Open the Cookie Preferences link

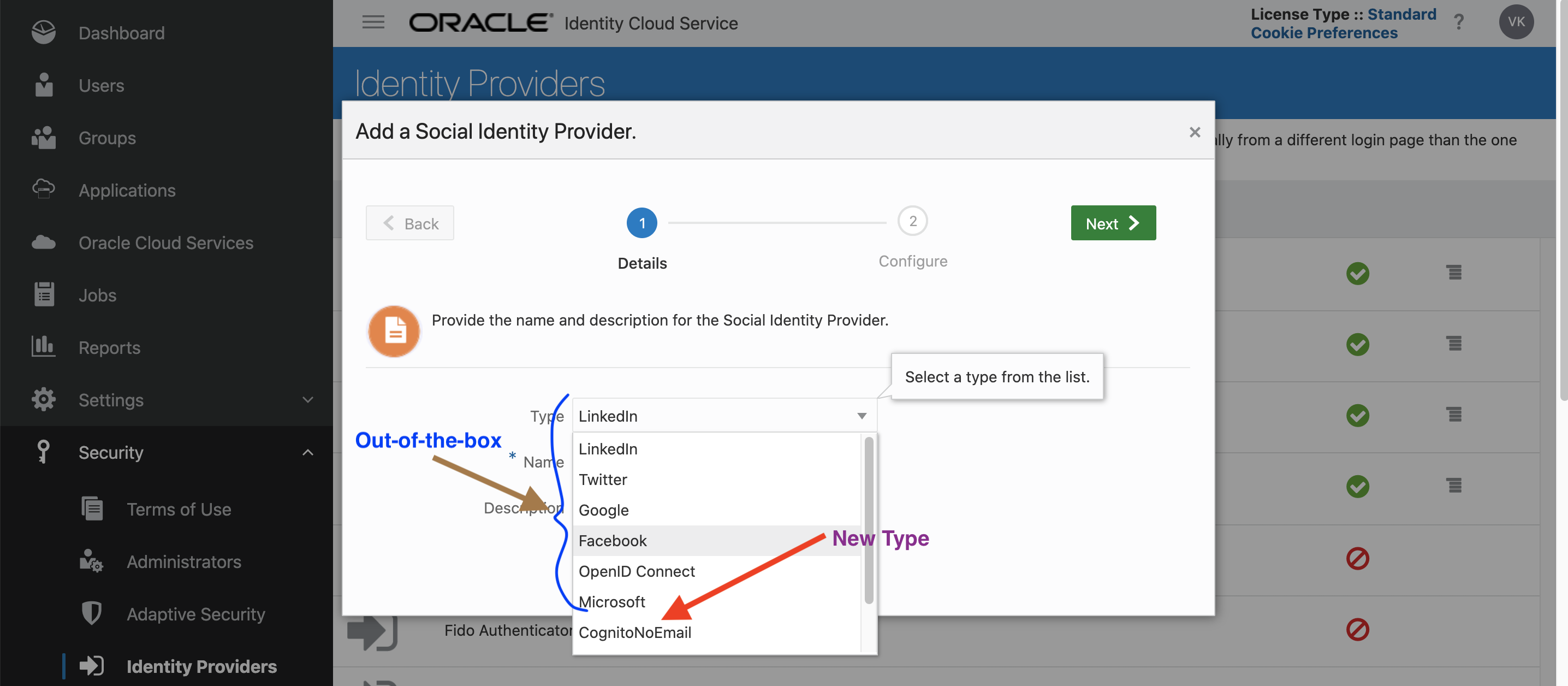(x=1323, y=33)
